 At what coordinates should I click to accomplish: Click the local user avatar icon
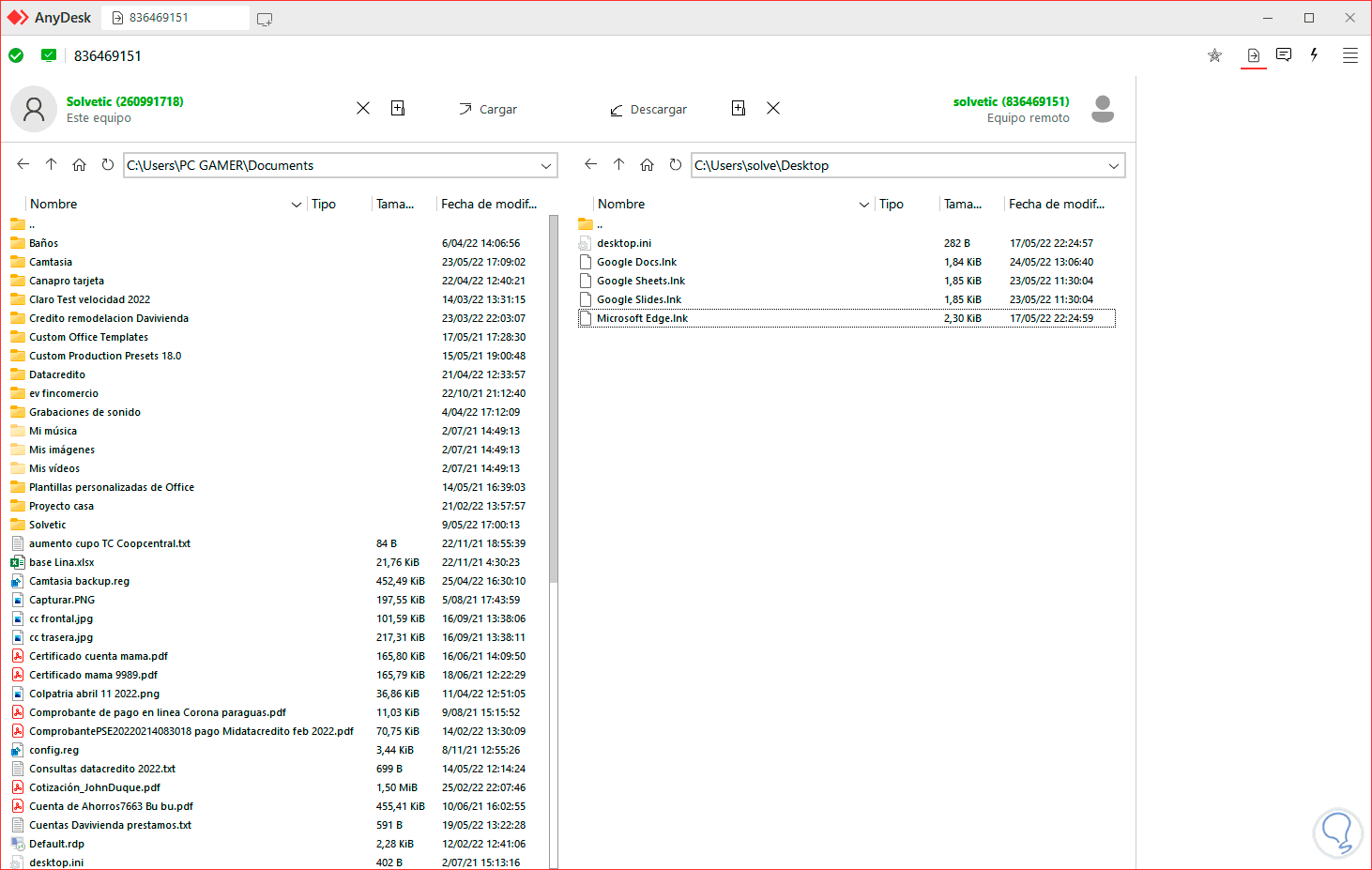[x=34, y=109]
